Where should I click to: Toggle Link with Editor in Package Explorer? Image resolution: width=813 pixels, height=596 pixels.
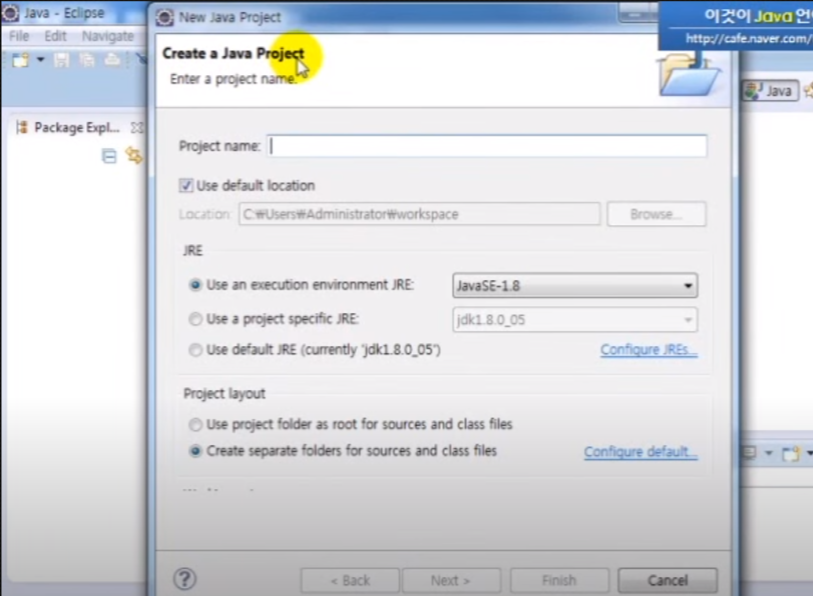(x=134, y=156)
